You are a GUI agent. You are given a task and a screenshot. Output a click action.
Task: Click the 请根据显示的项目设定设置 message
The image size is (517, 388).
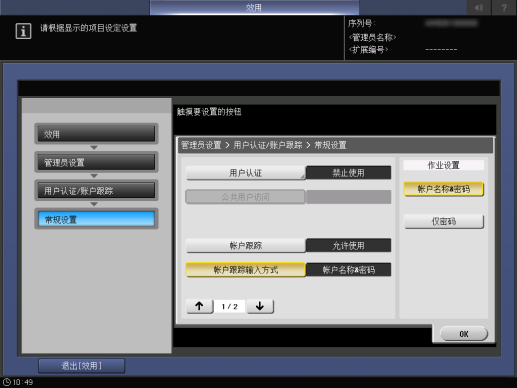[x=89, y=28]
